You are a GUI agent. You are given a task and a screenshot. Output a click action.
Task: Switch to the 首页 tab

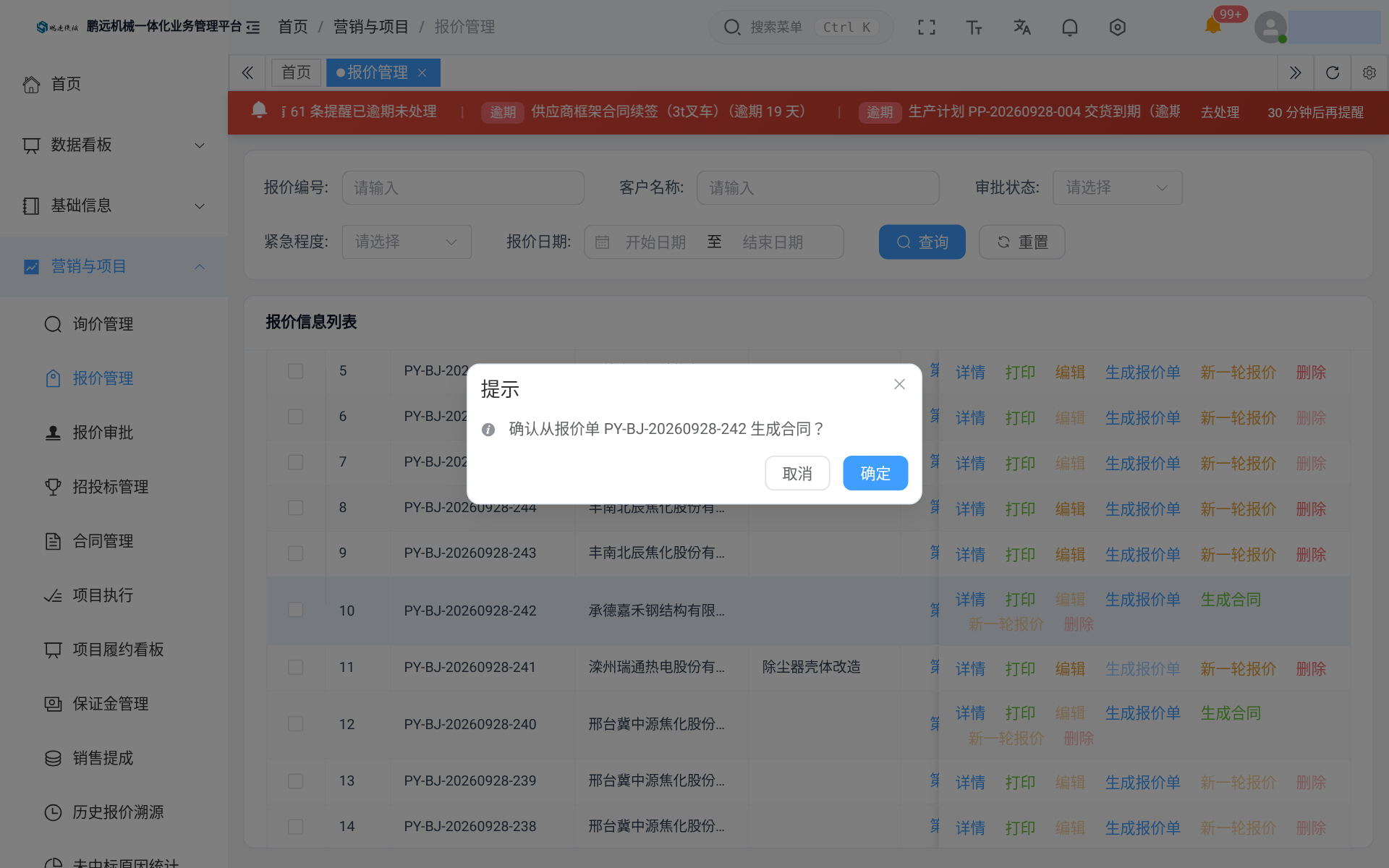296,72
